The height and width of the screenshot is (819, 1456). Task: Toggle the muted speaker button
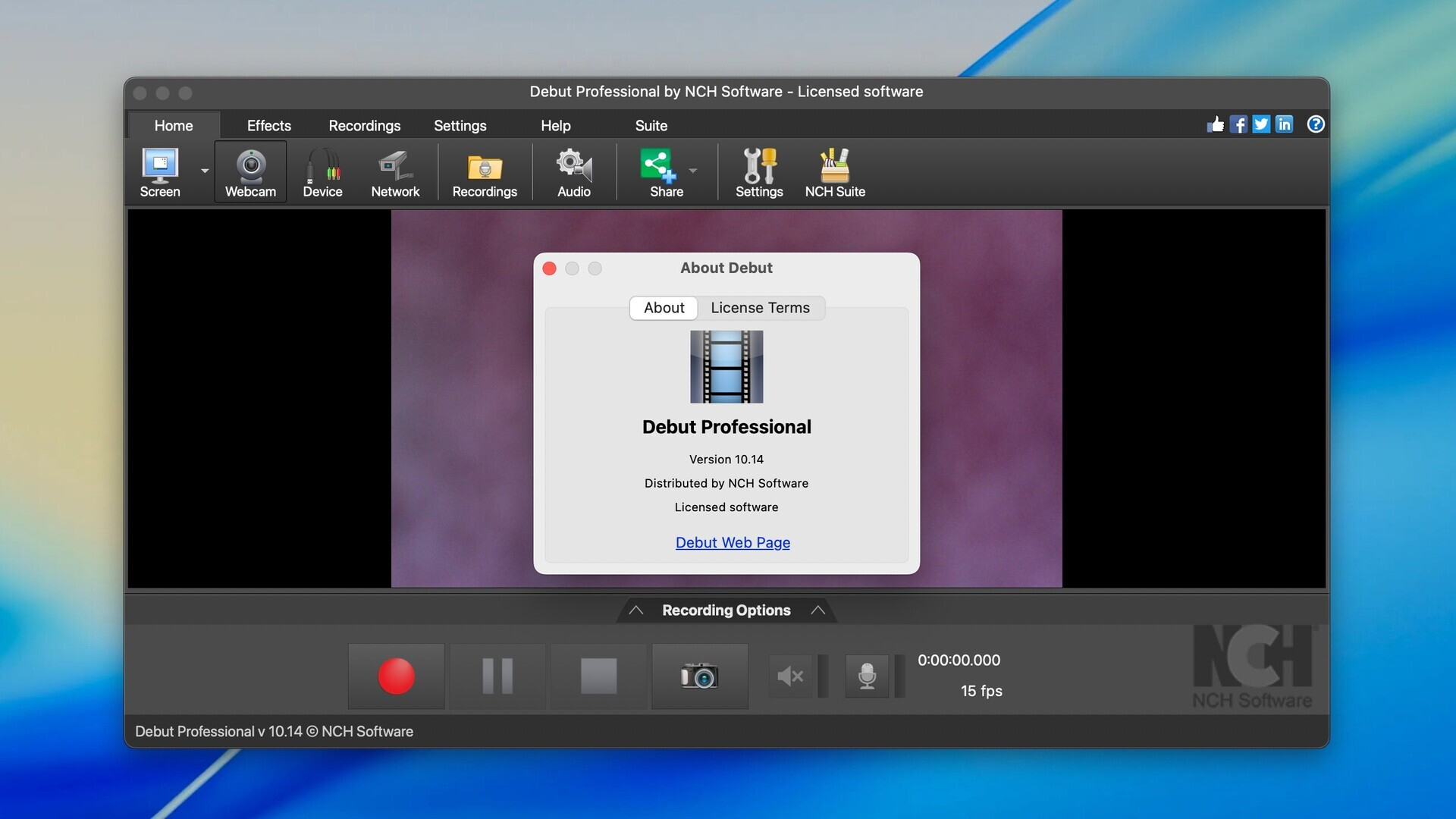click(x=791, y=676)
